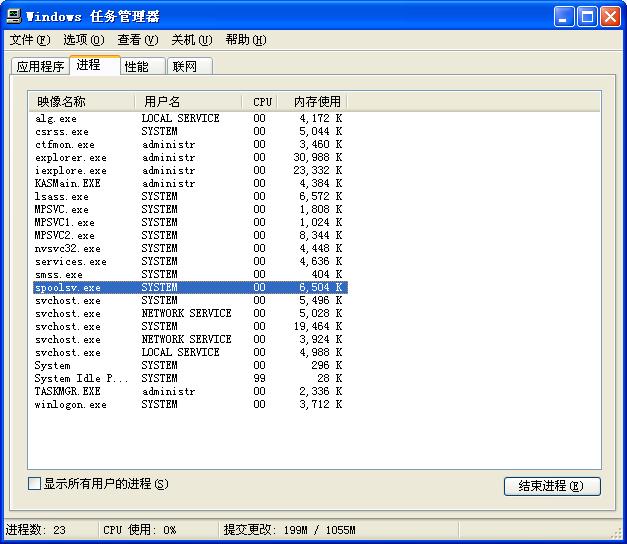Select svchost.exe using 19,464 K

click(190, 326)
